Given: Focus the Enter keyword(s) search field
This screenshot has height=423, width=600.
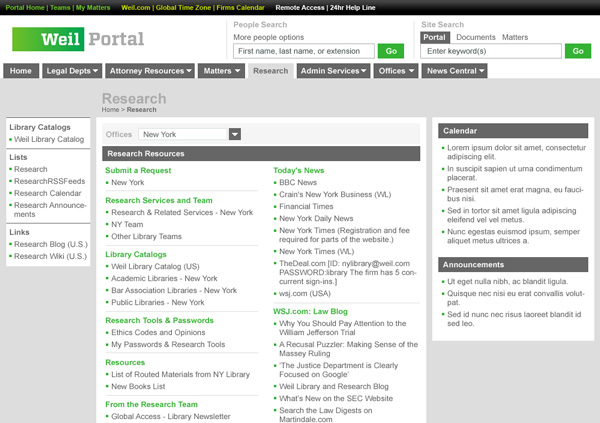Looking at the screenshot, I should 491,51.
